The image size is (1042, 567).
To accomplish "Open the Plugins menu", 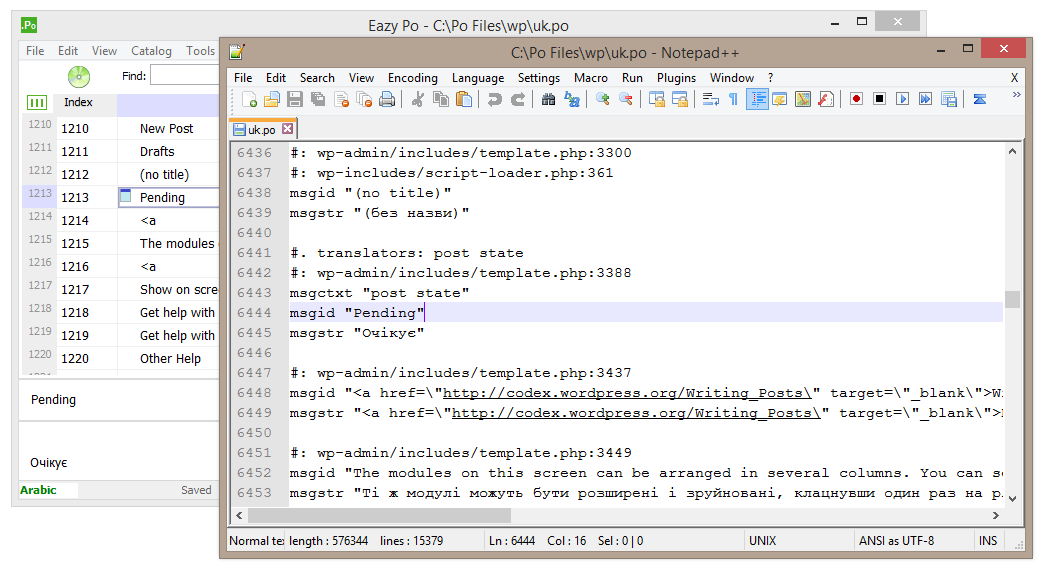I will pyautogui.click(x=676, y=78).
